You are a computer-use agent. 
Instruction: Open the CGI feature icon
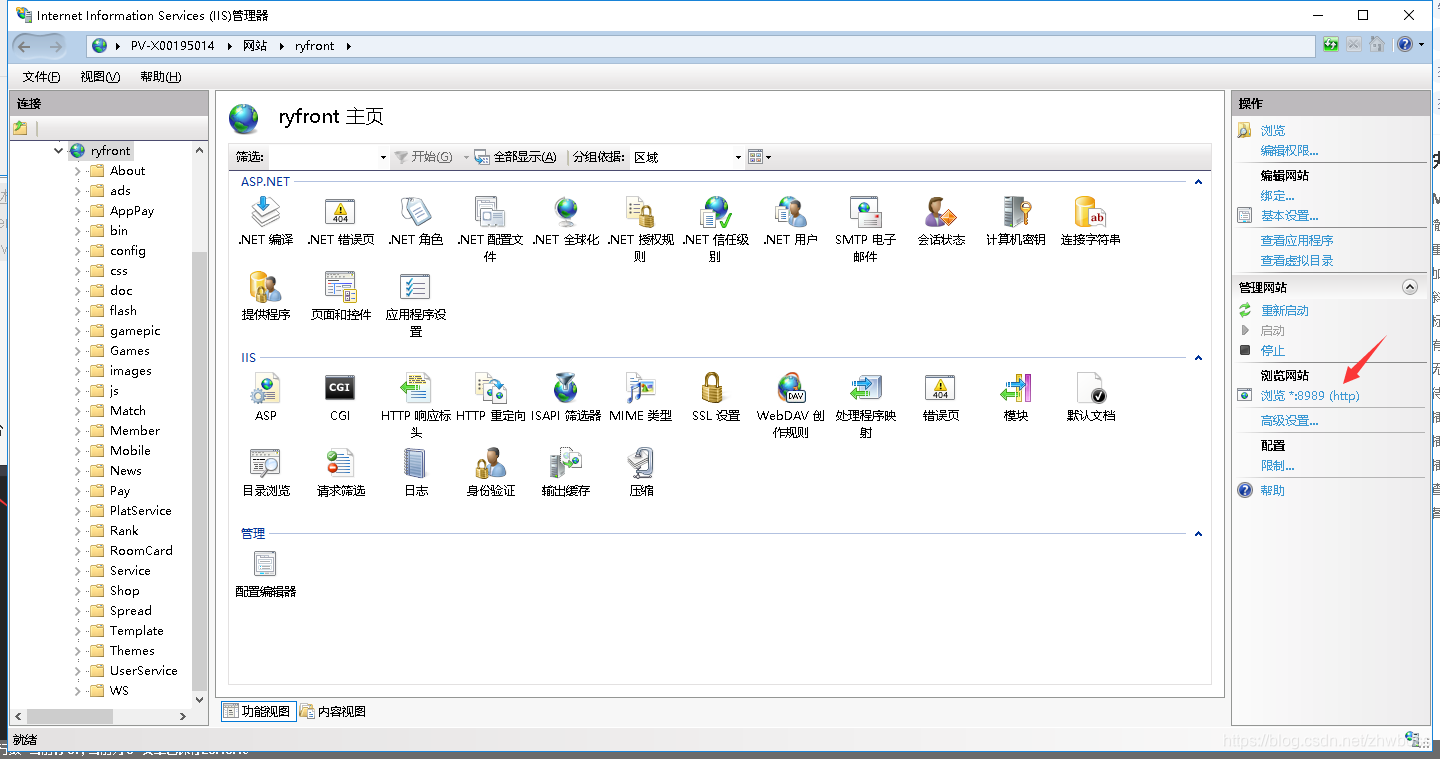340,397
